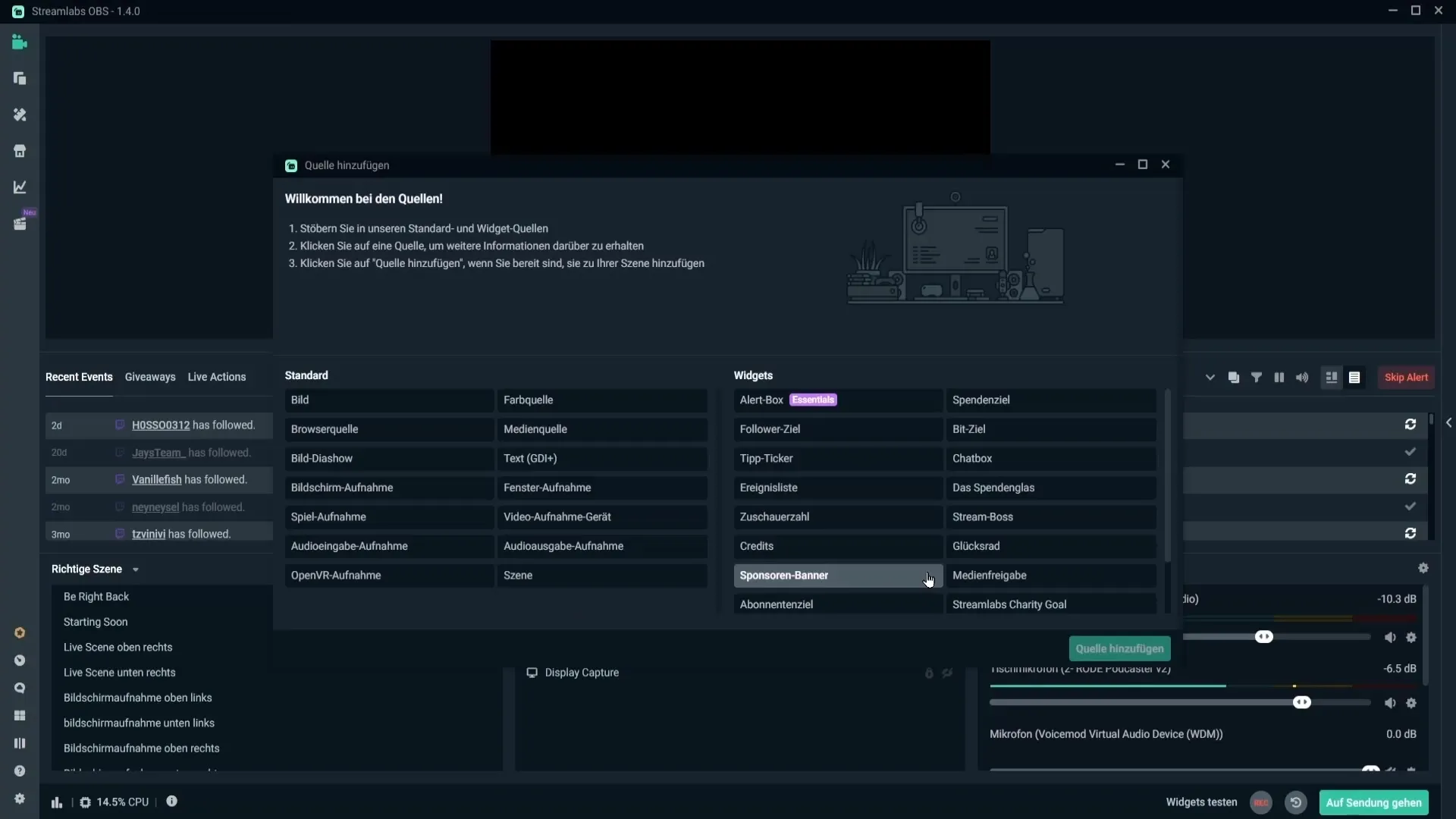Expand the Richtige Szene collection dropdown
Viewport: 1456px width, 819px height.
click(136, 570)
